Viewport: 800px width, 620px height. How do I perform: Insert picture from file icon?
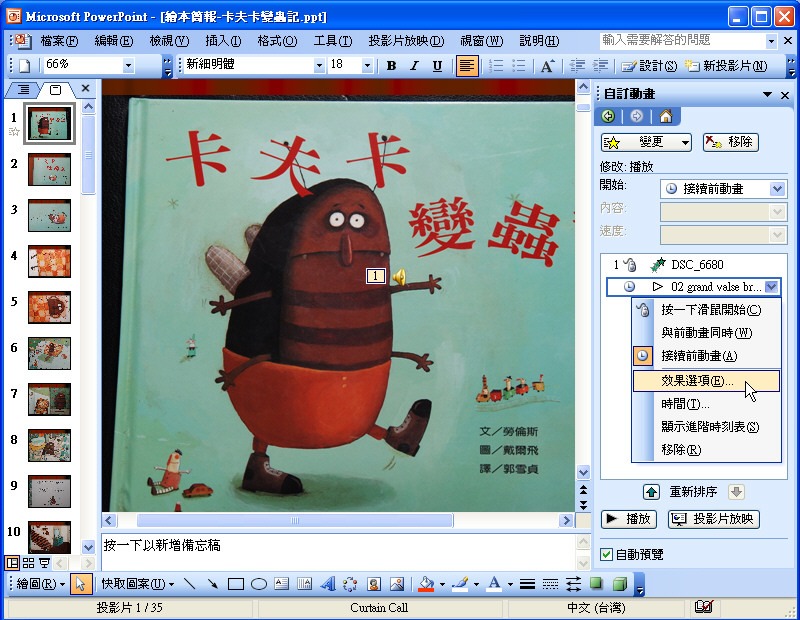[x=397, y=584]
